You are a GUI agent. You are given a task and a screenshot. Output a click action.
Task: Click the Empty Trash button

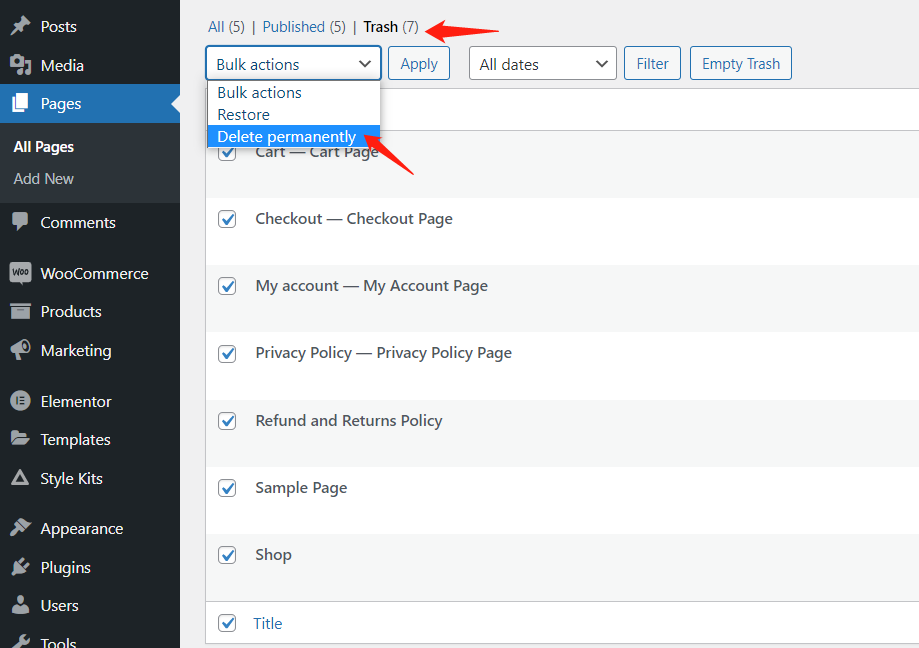(741, 63)
